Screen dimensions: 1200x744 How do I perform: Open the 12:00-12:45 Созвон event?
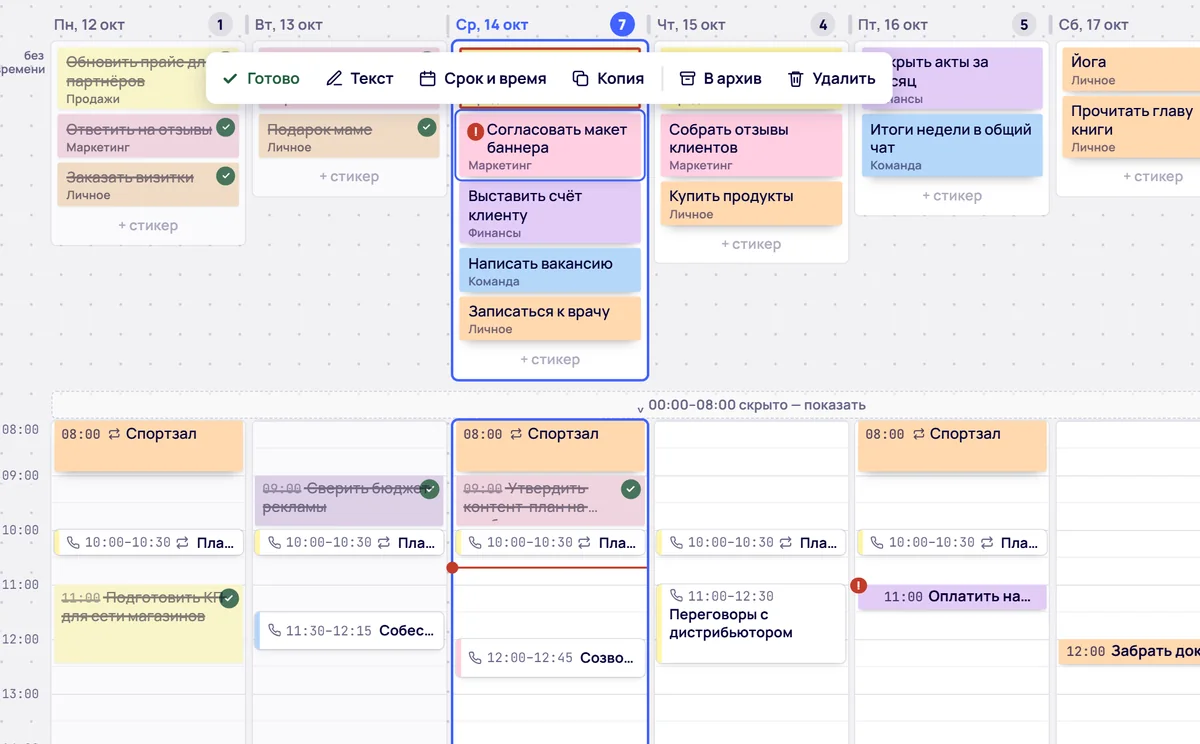tap(550, 658)
